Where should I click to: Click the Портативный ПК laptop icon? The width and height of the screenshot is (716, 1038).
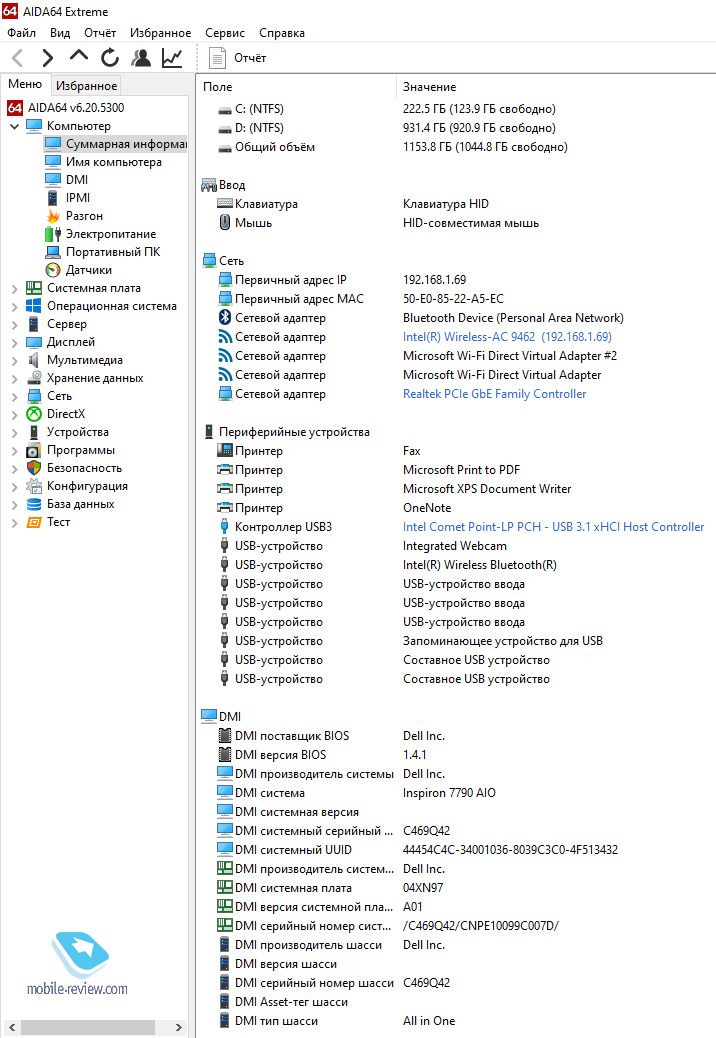(53, 252)
